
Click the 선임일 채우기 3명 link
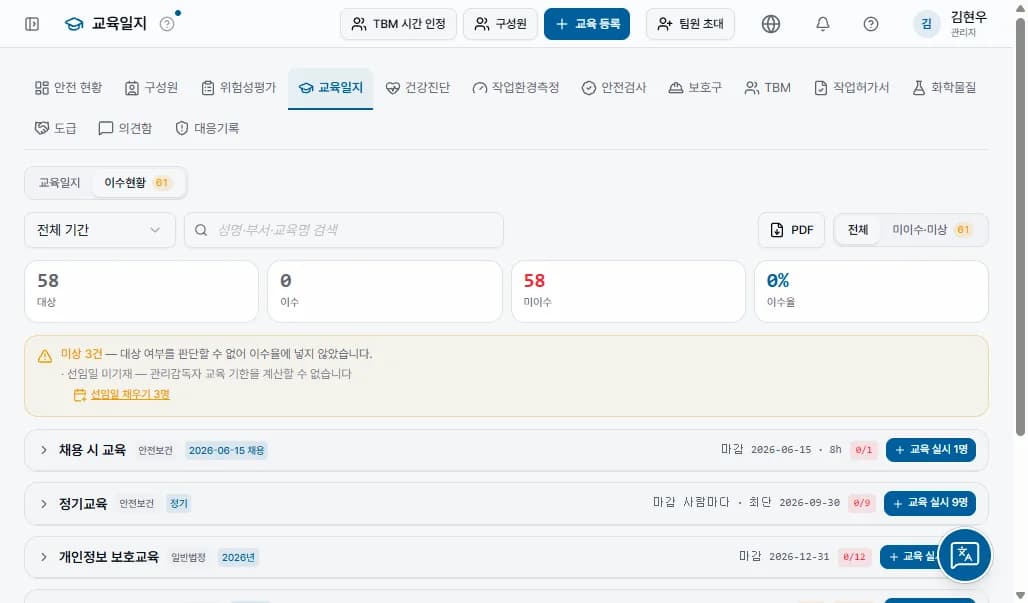130,395
